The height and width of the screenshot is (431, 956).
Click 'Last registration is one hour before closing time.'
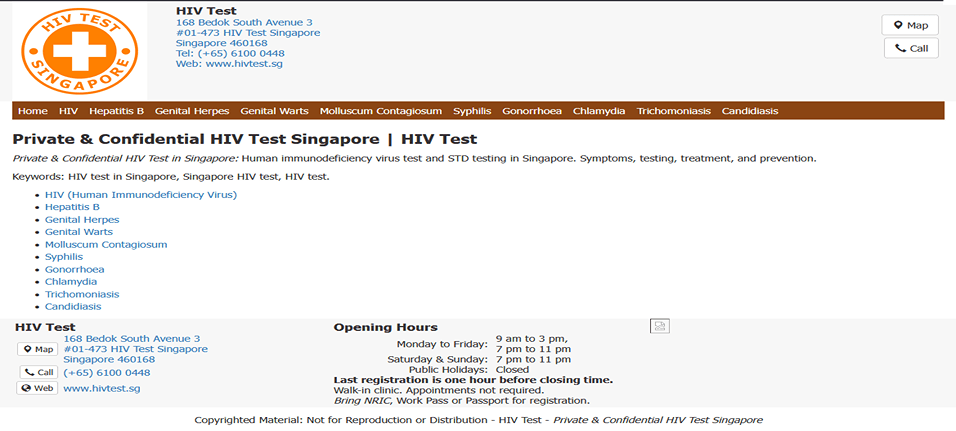[x=473, y=380]
